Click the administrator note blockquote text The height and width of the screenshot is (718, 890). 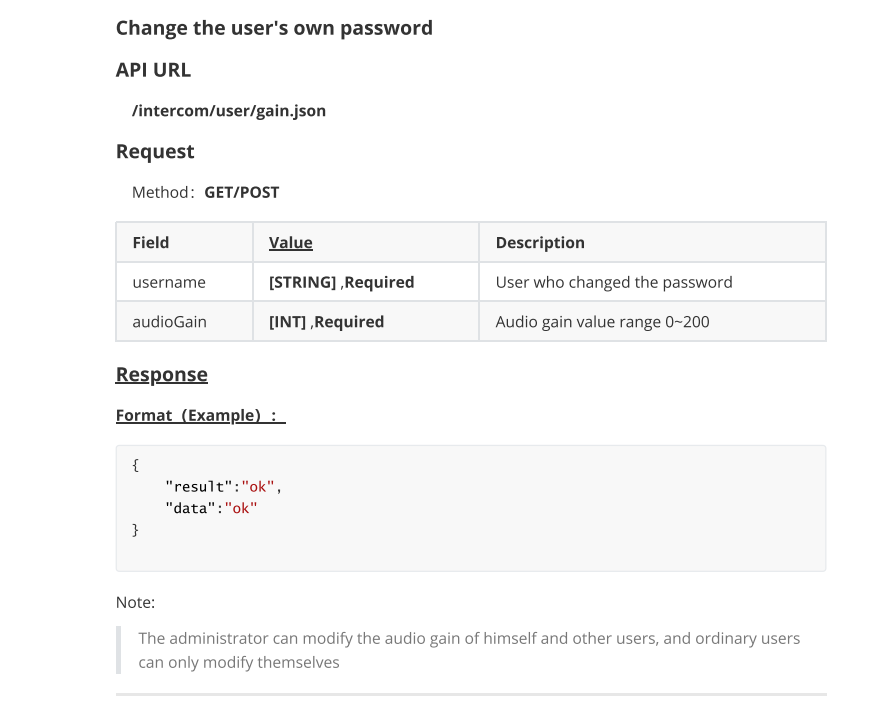[x=469, y=650]
